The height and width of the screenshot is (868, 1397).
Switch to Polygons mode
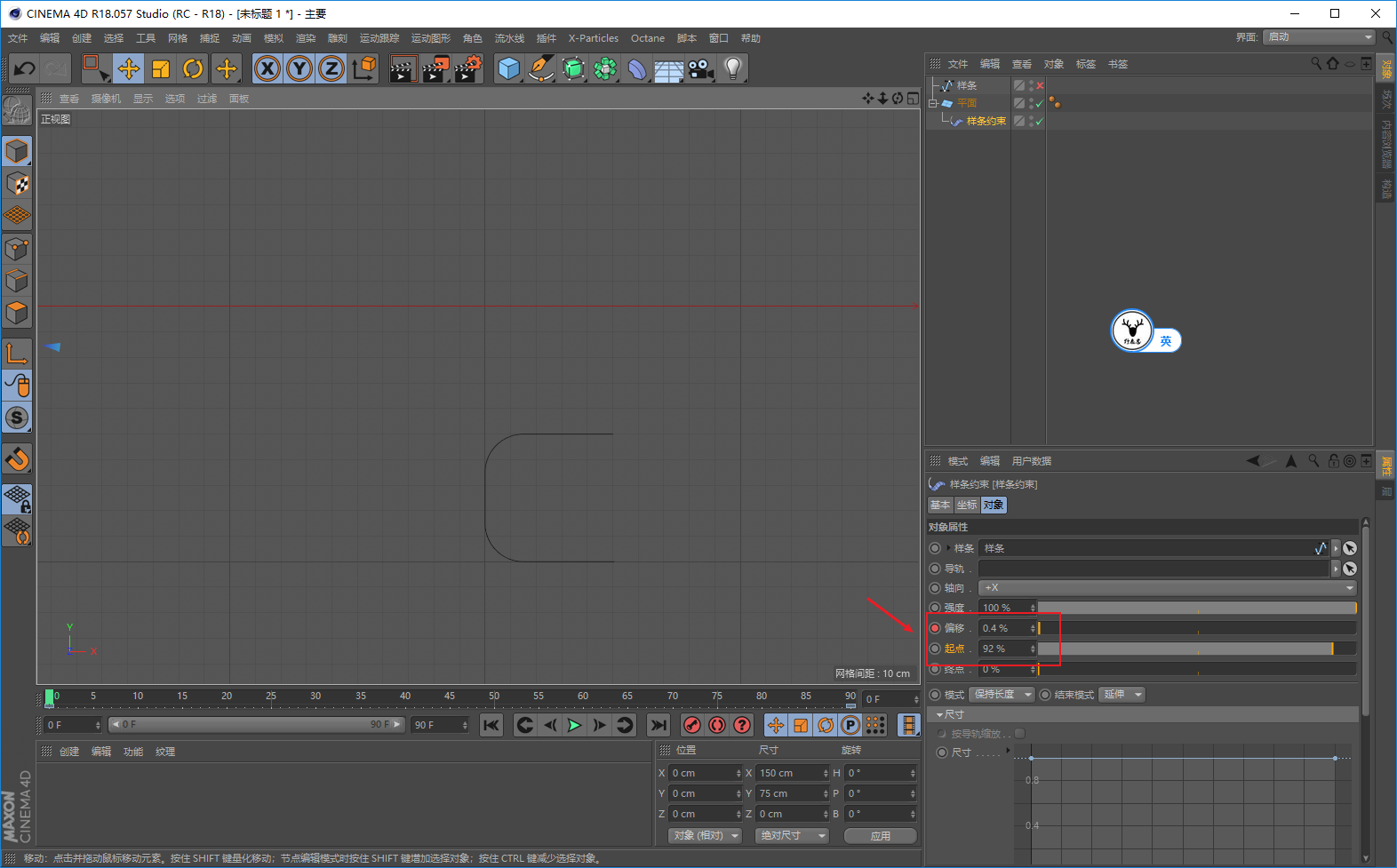[x=17, y=313]
